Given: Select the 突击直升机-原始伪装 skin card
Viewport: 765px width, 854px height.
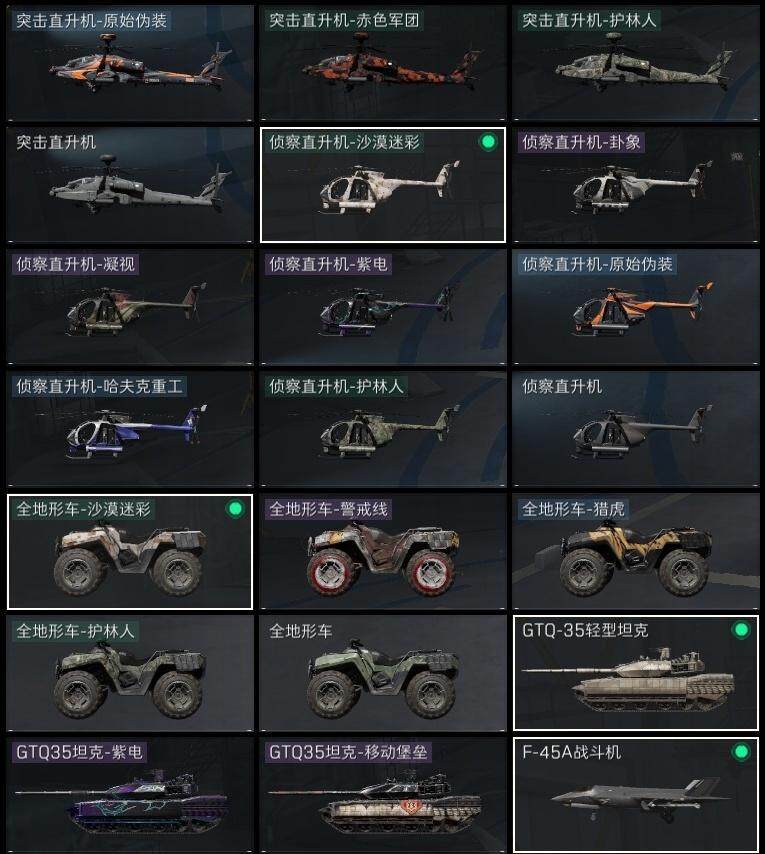Looking at the screenshot, I should pyautogui.click(x=130, y=63).
